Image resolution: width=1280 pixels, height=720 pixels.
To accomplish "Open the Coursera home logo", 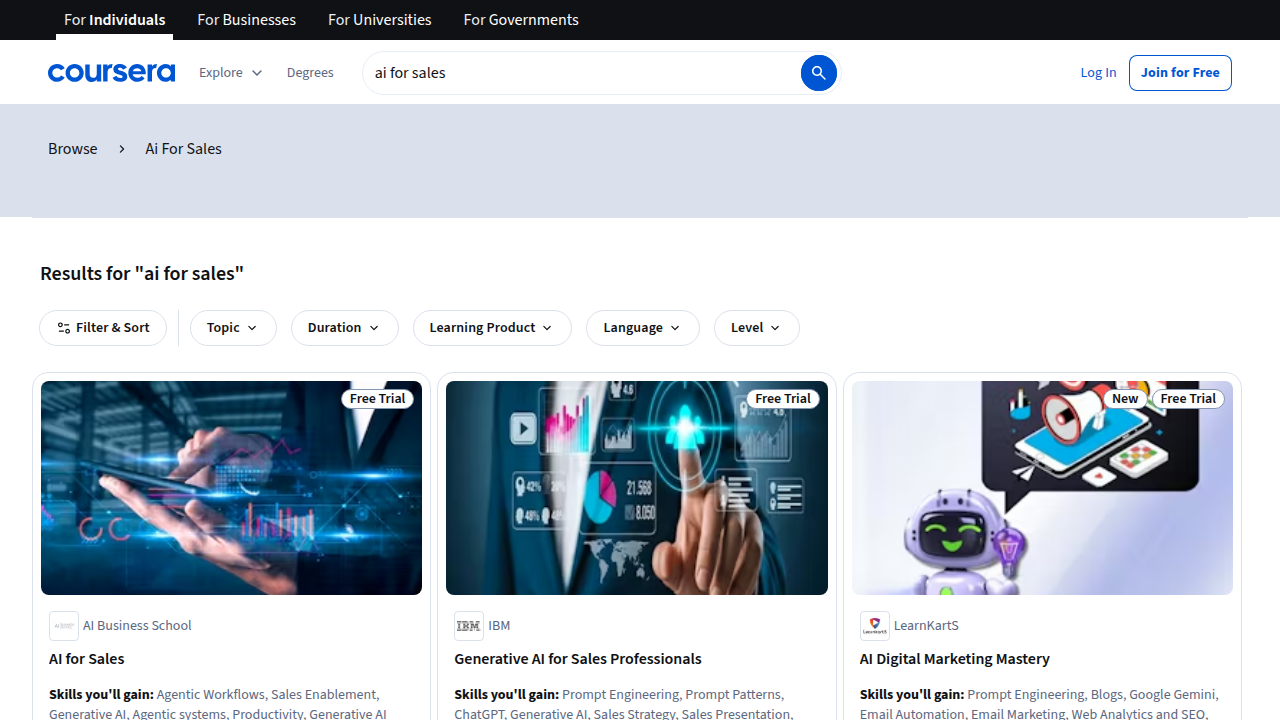I will coord(111,73).
